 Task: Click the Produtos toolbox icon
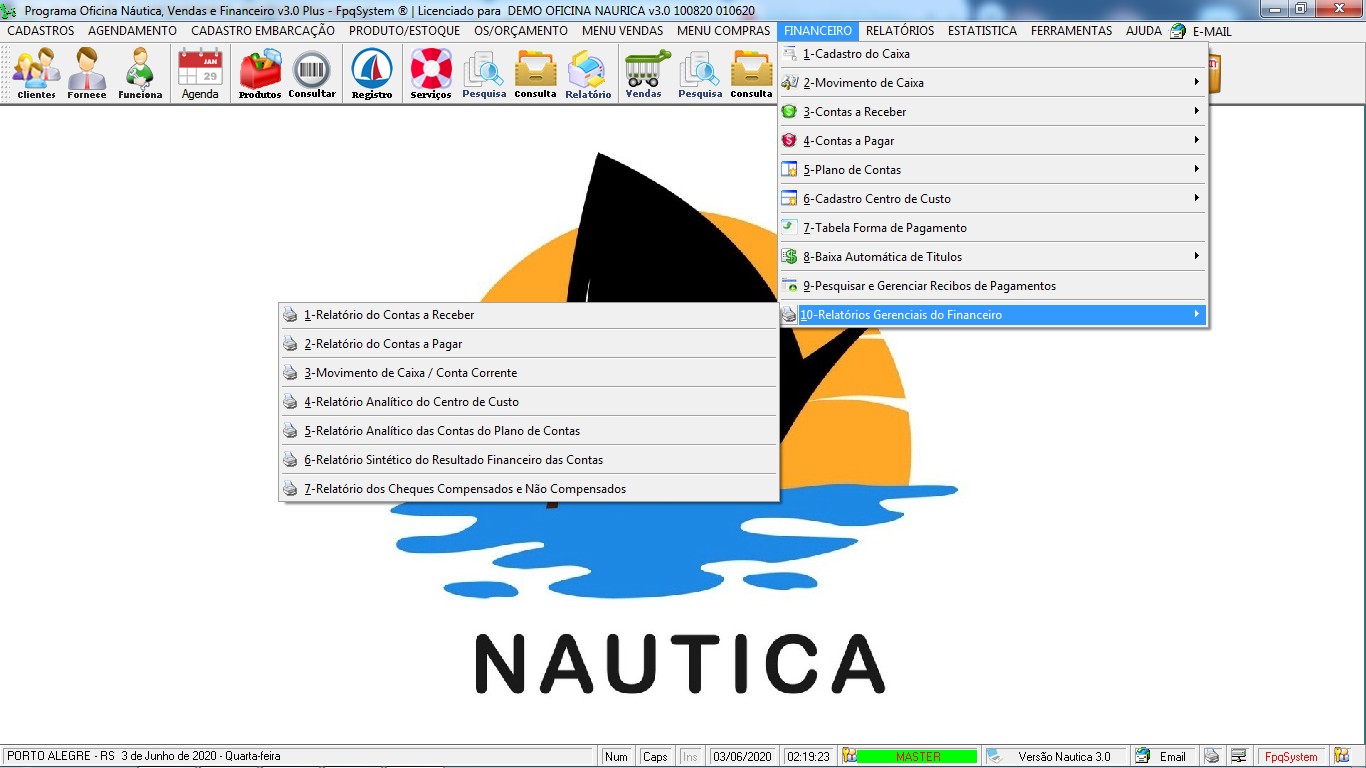(x=260, y=74)
